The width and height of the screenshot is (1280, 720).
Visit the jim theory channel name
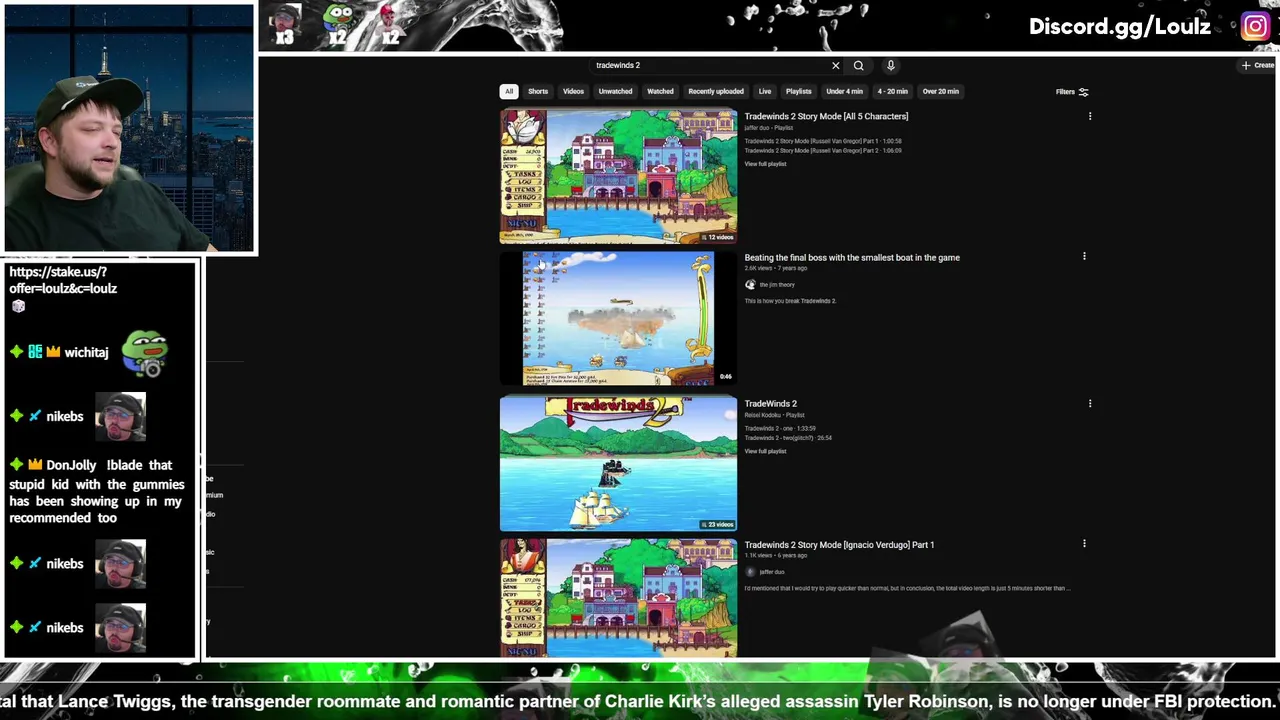pyautogui.click(x=777, y=285)
